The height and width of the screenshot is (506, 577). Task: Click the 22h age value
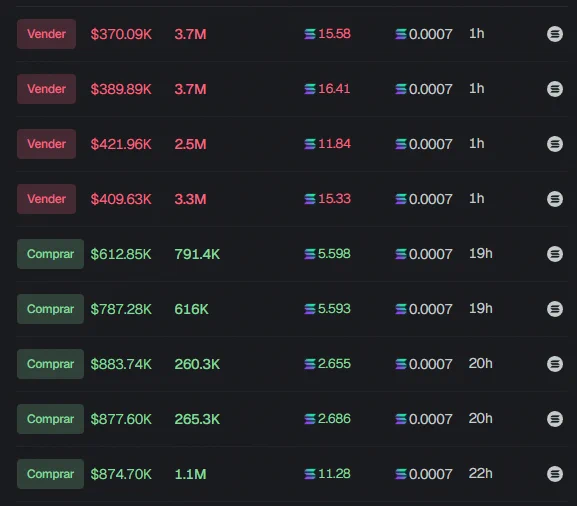(481, 474)
